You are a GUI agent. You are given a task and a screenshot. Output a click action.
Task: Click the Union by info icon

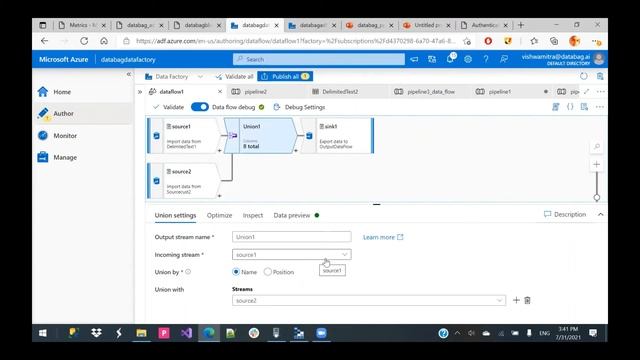click(x=188, y=271)
